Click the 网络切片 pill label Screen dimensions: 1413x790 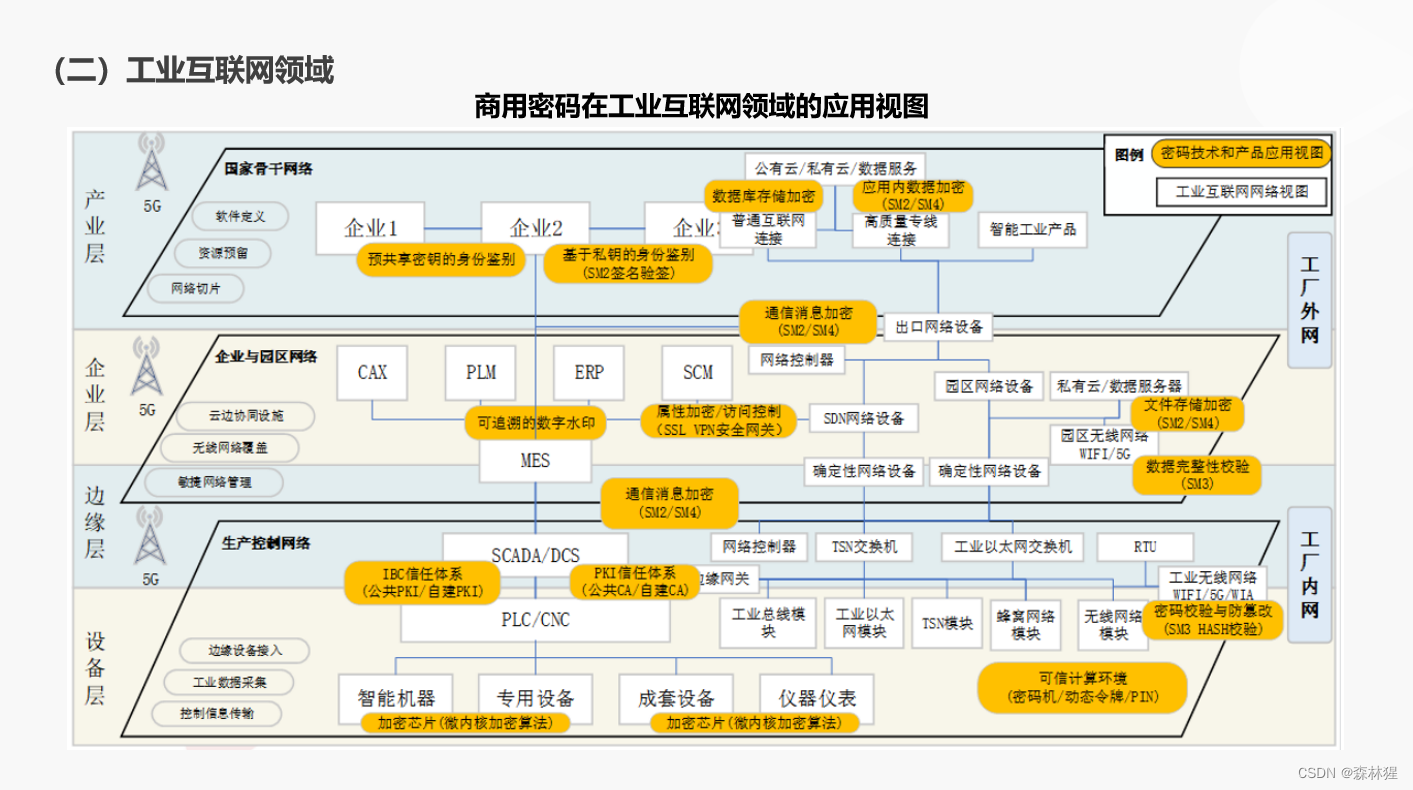click(195, 289)
